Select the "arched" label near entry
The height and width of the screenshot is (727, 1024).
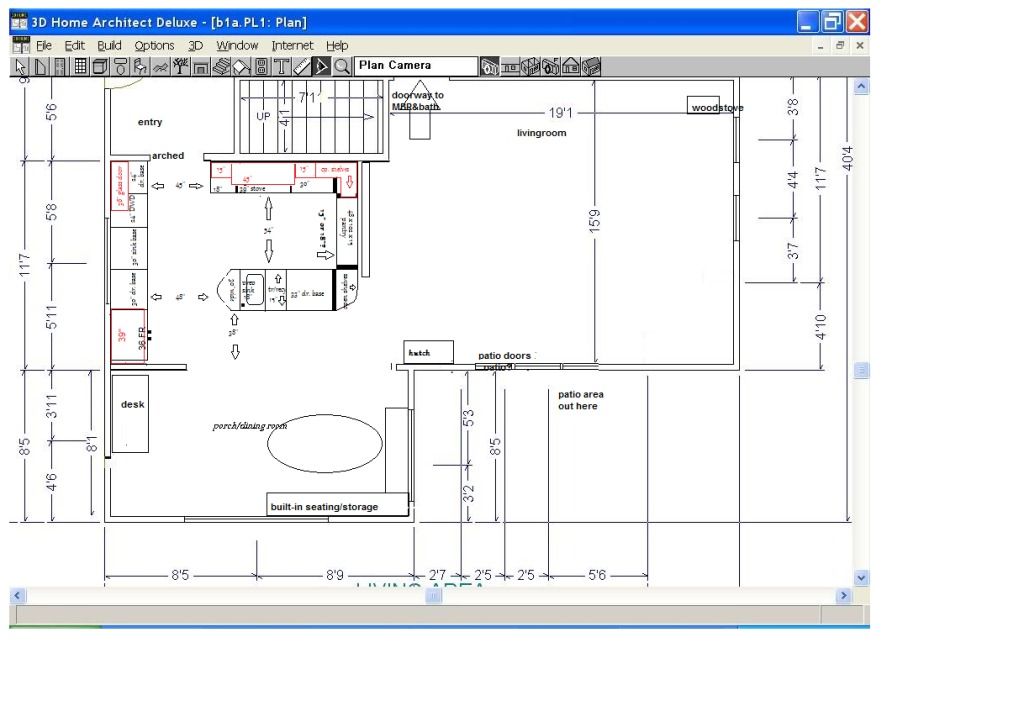(168, 155)
